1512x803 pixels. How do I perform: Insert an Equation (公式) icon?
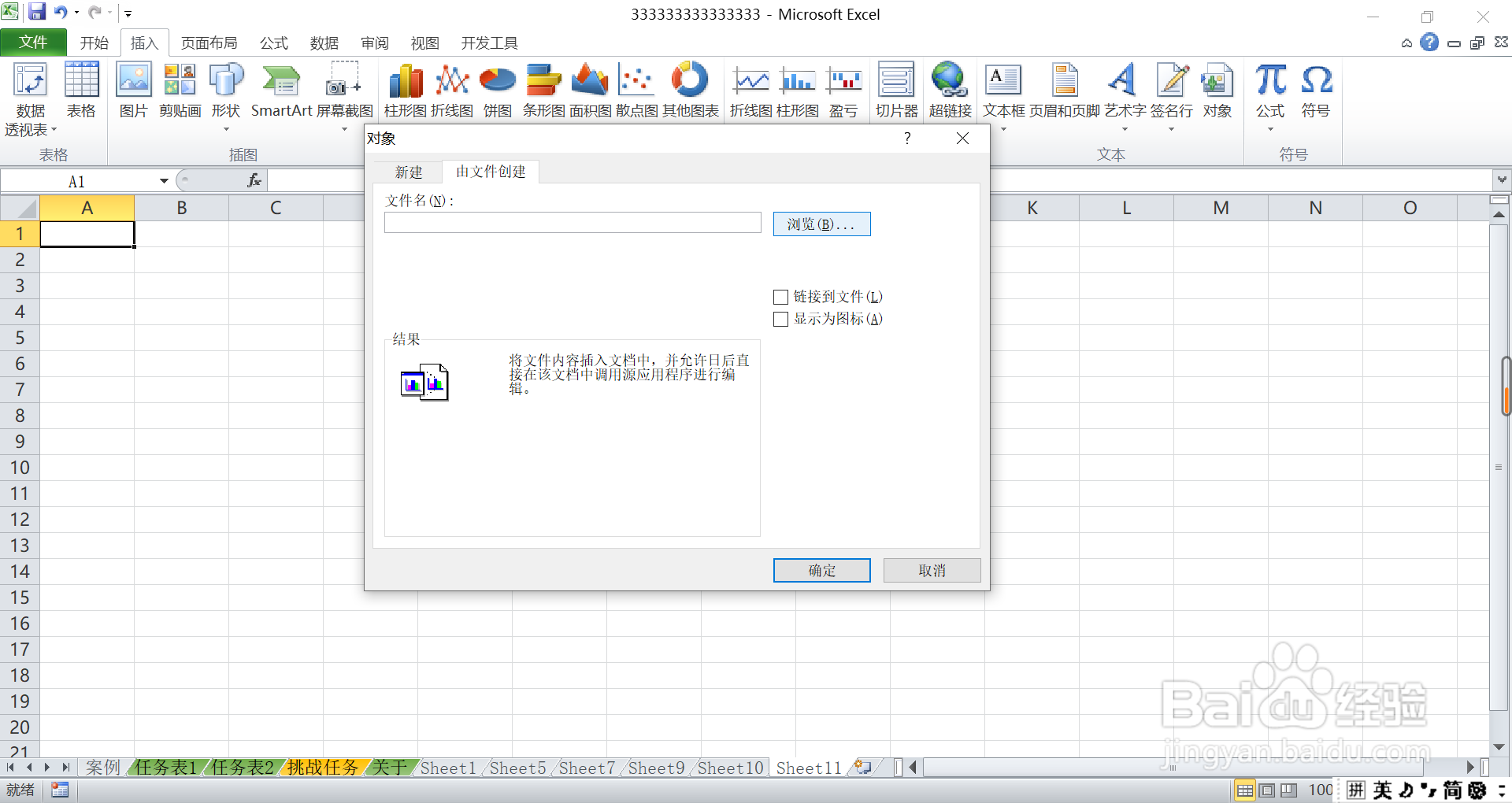click(x=1270, y=96)
